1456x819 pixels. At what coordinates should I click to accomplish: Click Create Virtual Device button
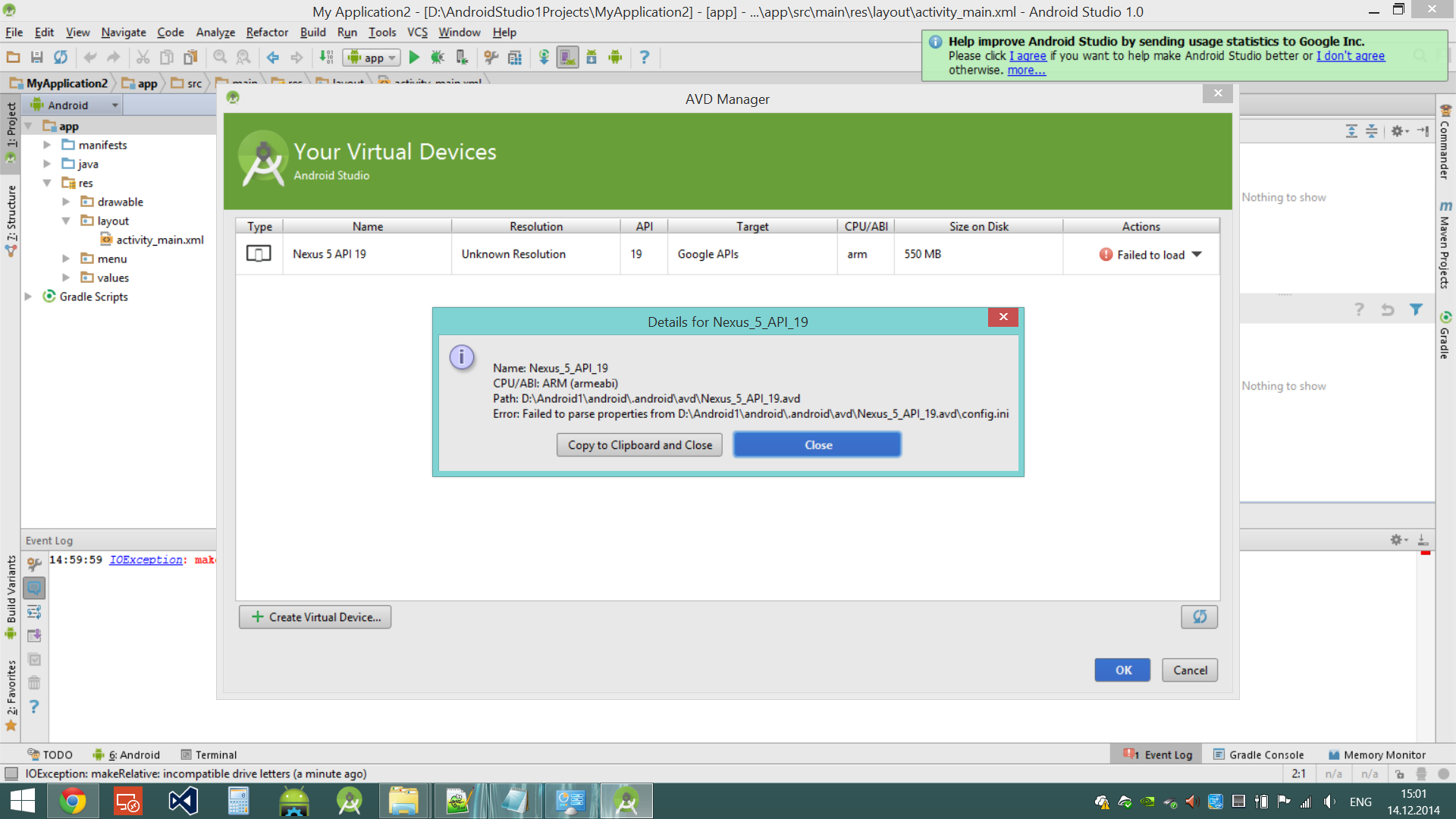(315, 617)
